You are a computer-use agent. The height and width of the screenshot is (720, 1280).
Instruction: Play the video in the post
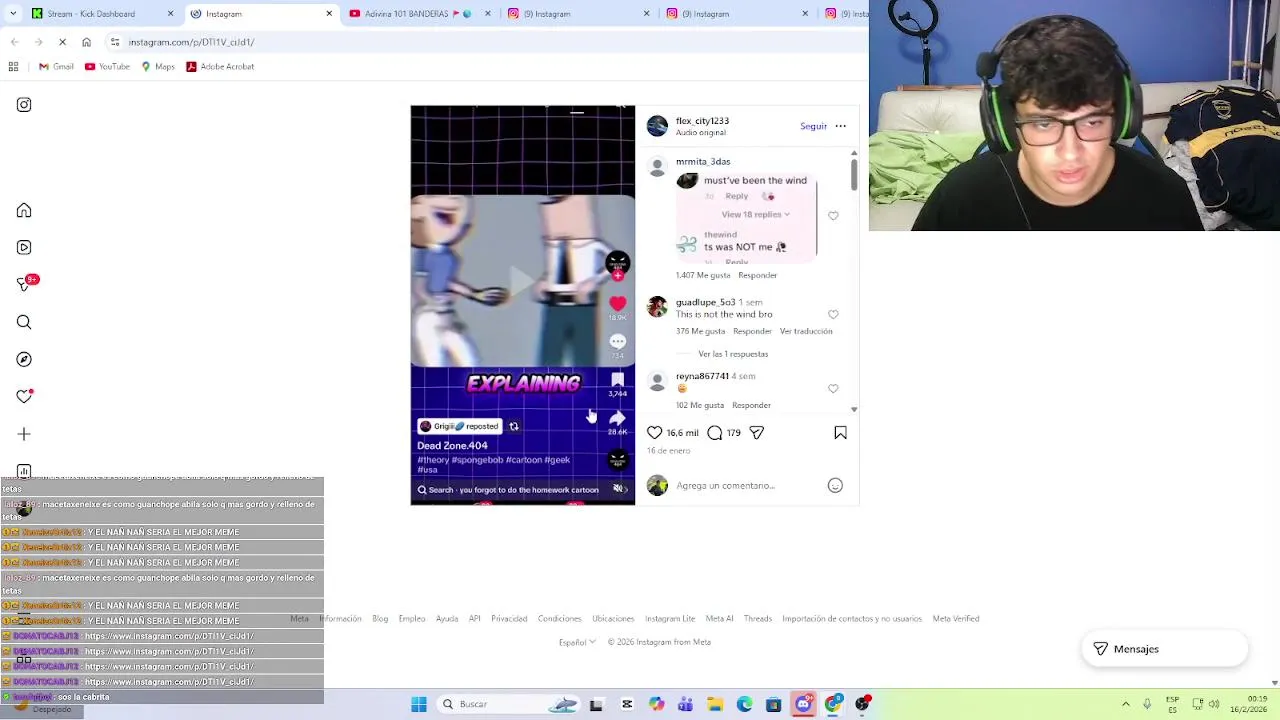click(522, 282)
